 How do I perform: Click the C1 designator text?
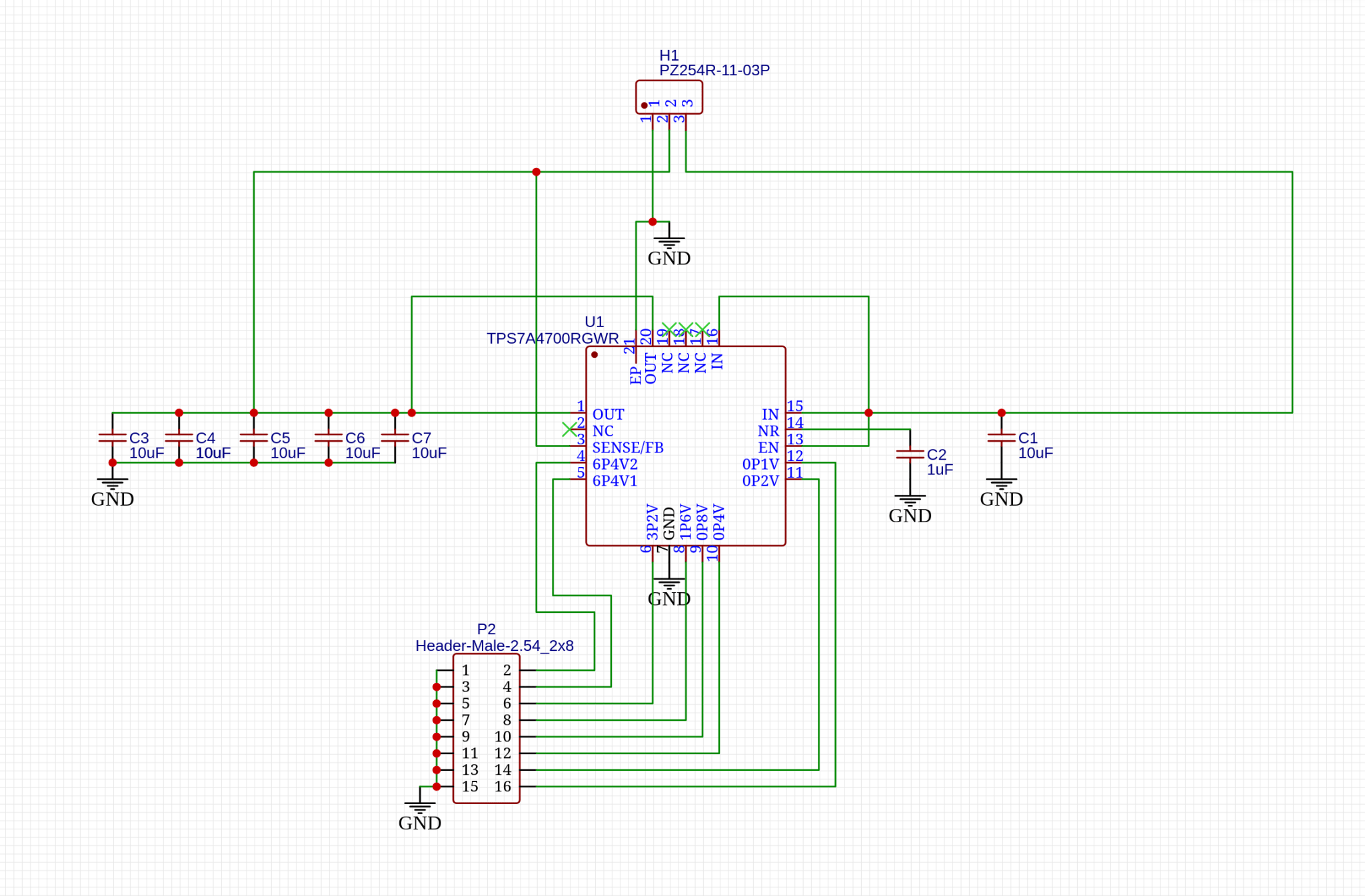click(x=1028, y=438)
